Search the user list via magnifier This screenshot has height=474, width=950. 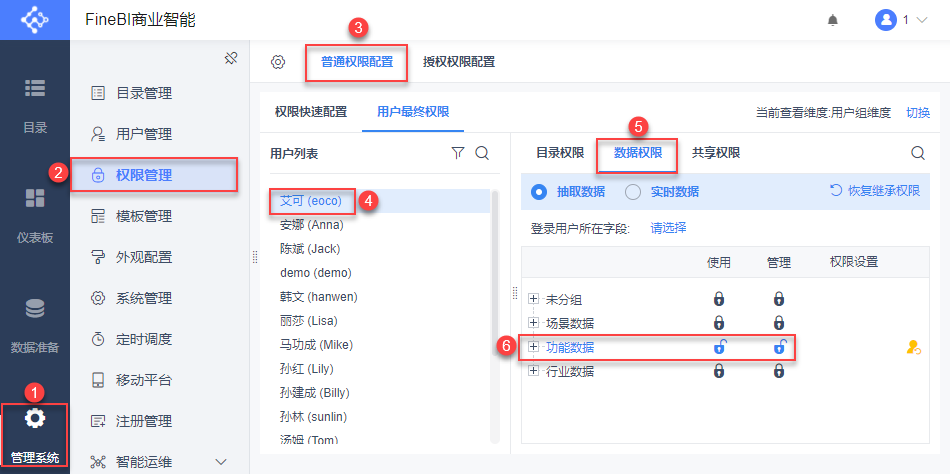482,153
